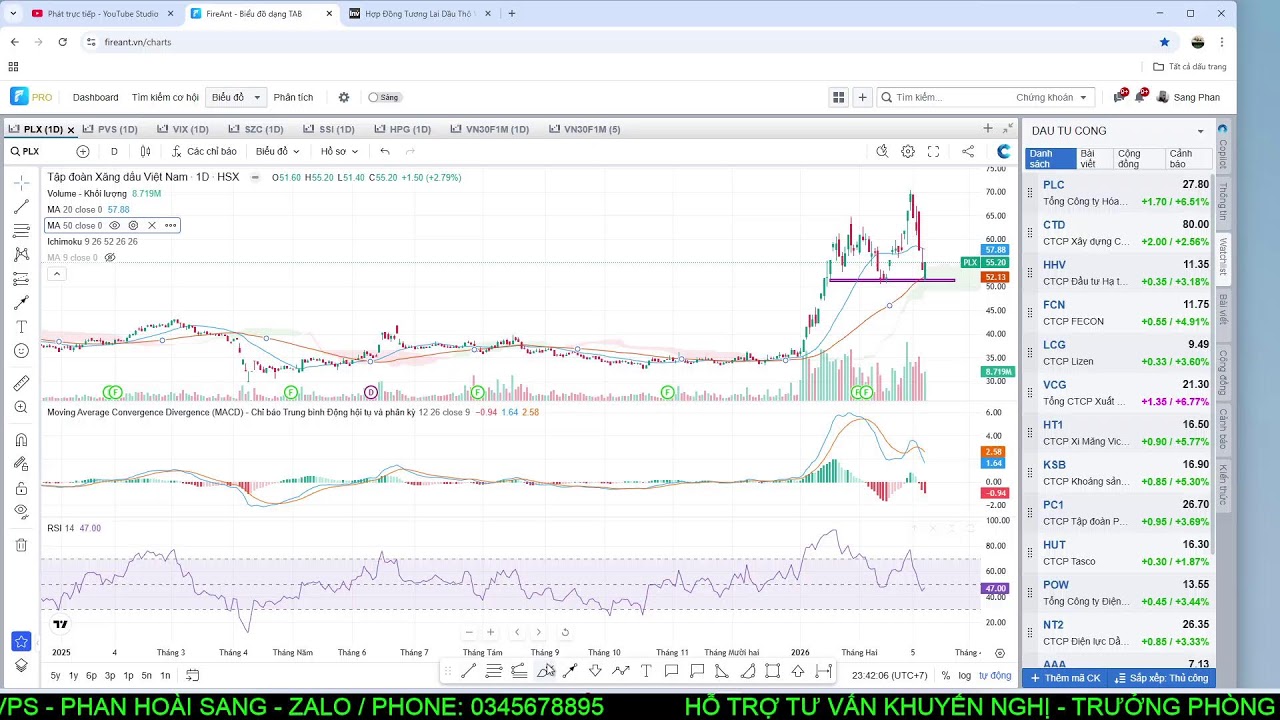Image resolution: width=1280 pixels, height=720 pixels.
Task: Remove the MA 50 indicator
Action: point(152,225)
